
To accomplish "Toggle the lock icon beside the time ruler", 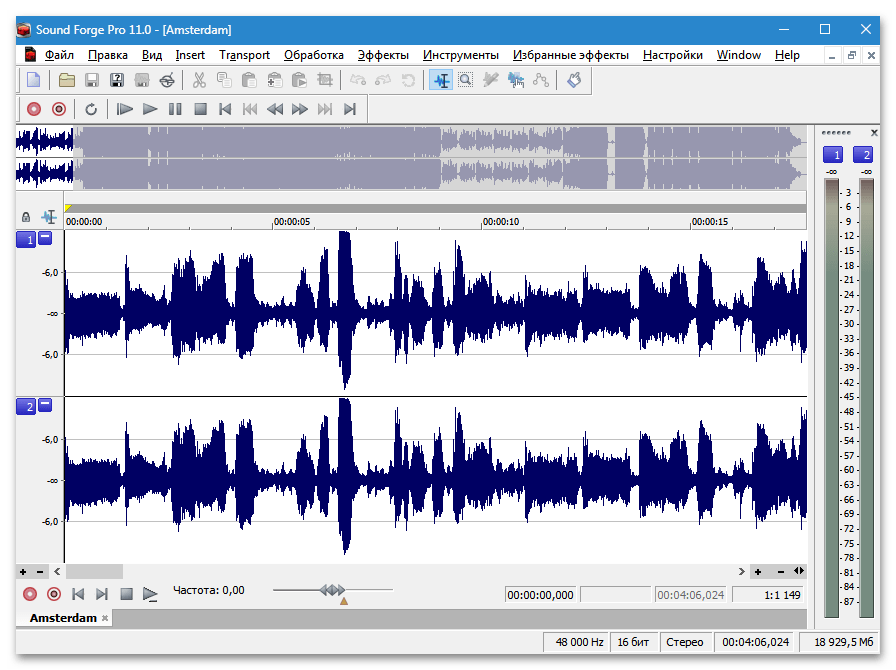I will [x=26, y=217].
